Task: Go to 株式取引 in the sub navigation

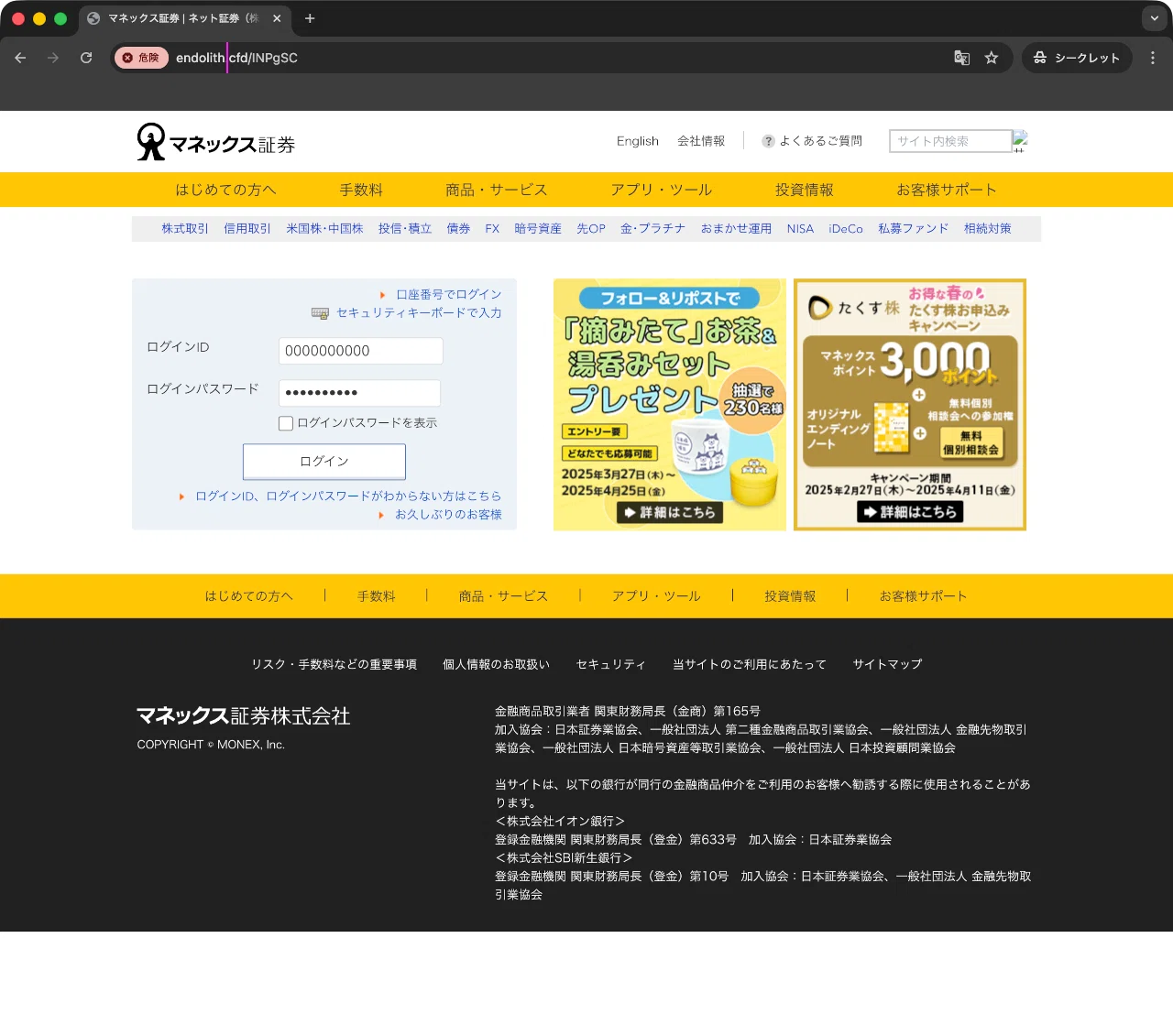Action: tap(185, 229)
